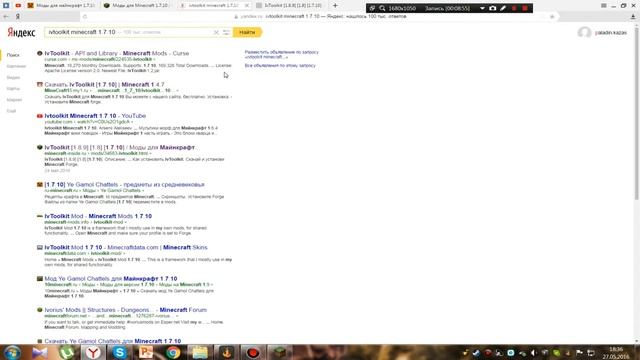The height and width of the screenshot is (360, 640).
Task: Open the user avatar profile icon
Action: coord(584,32)
